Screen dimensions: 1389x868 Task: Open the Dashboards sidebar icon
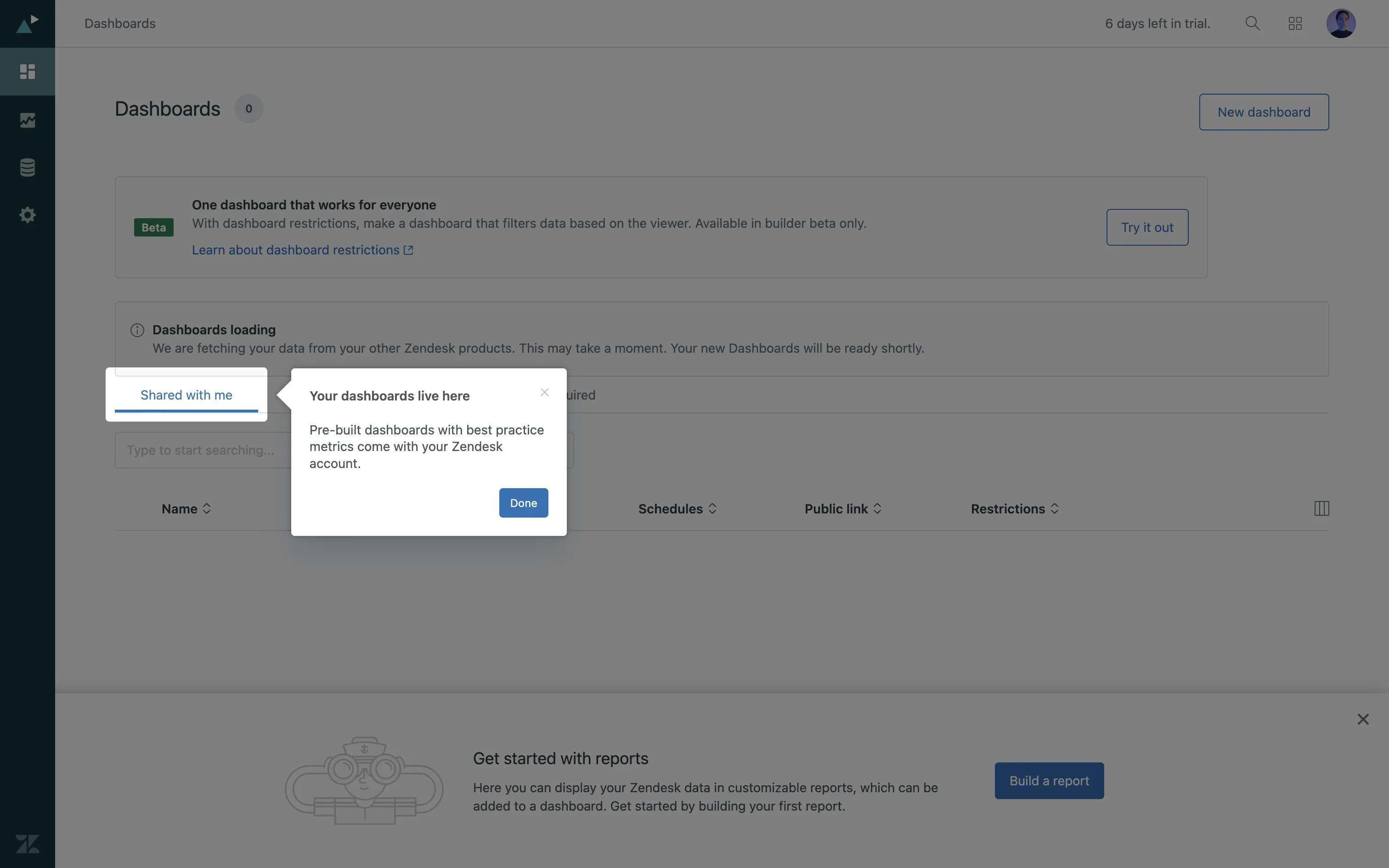(x=28, y=72)
